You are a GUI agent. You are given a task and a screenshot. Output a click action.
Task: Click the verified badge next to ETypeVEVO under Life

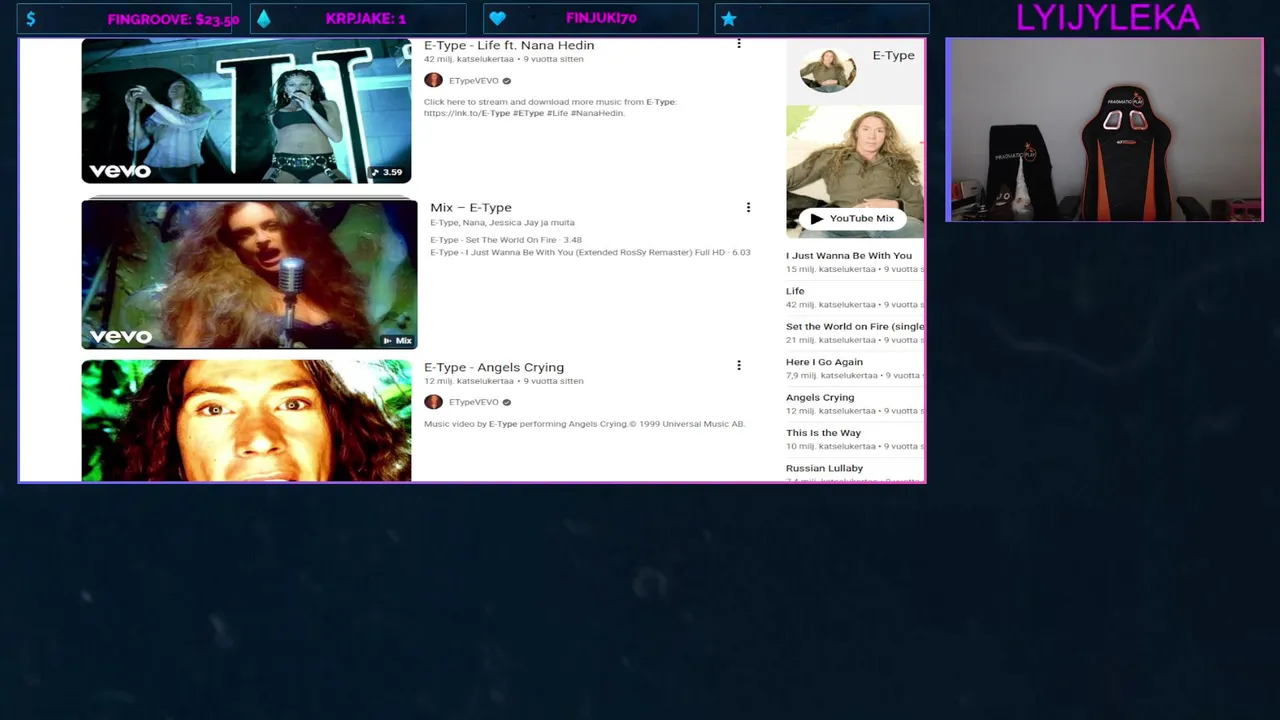click(507, 81)
